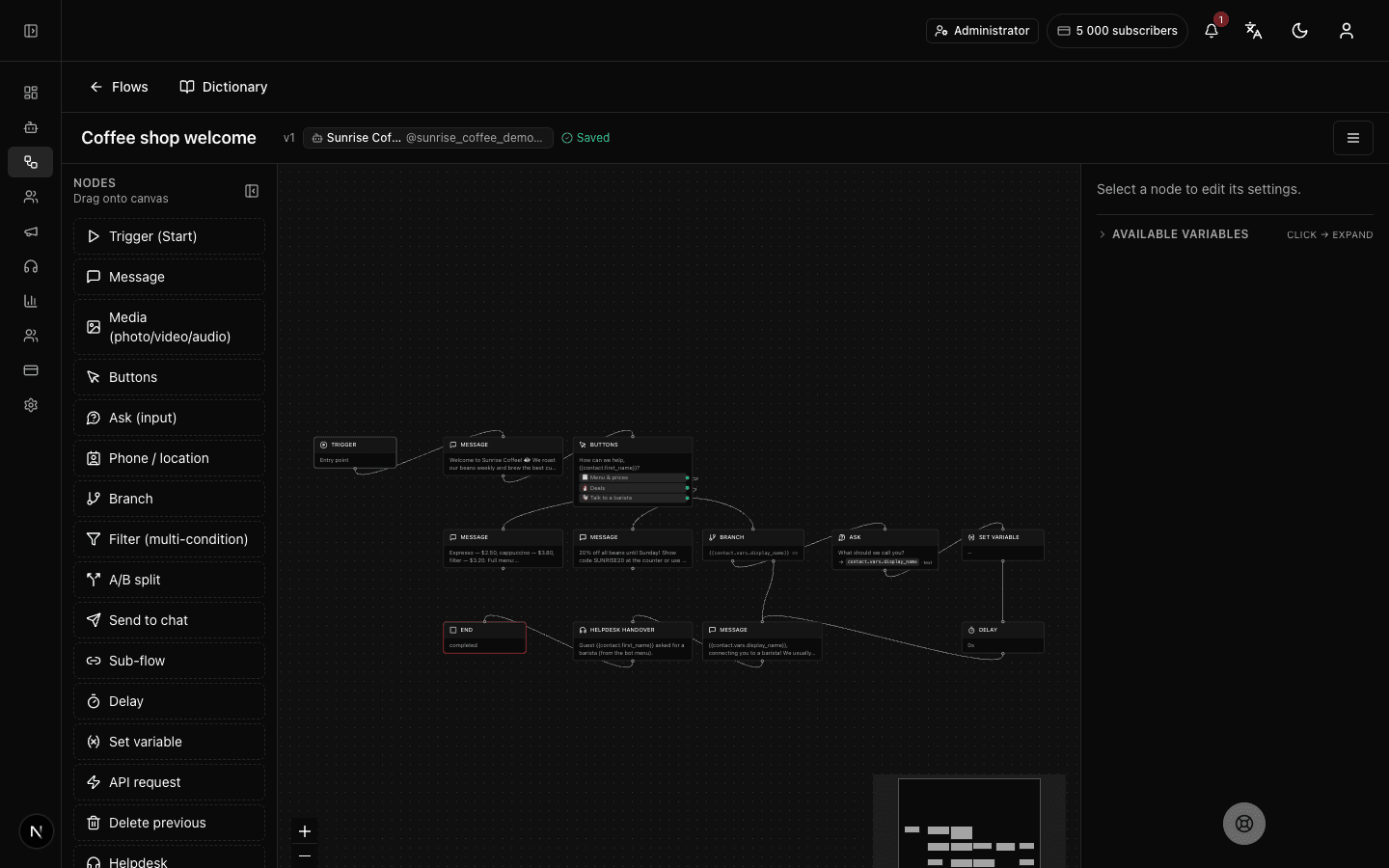Toggle dark mode moon icon

(x=1300, y=31)
